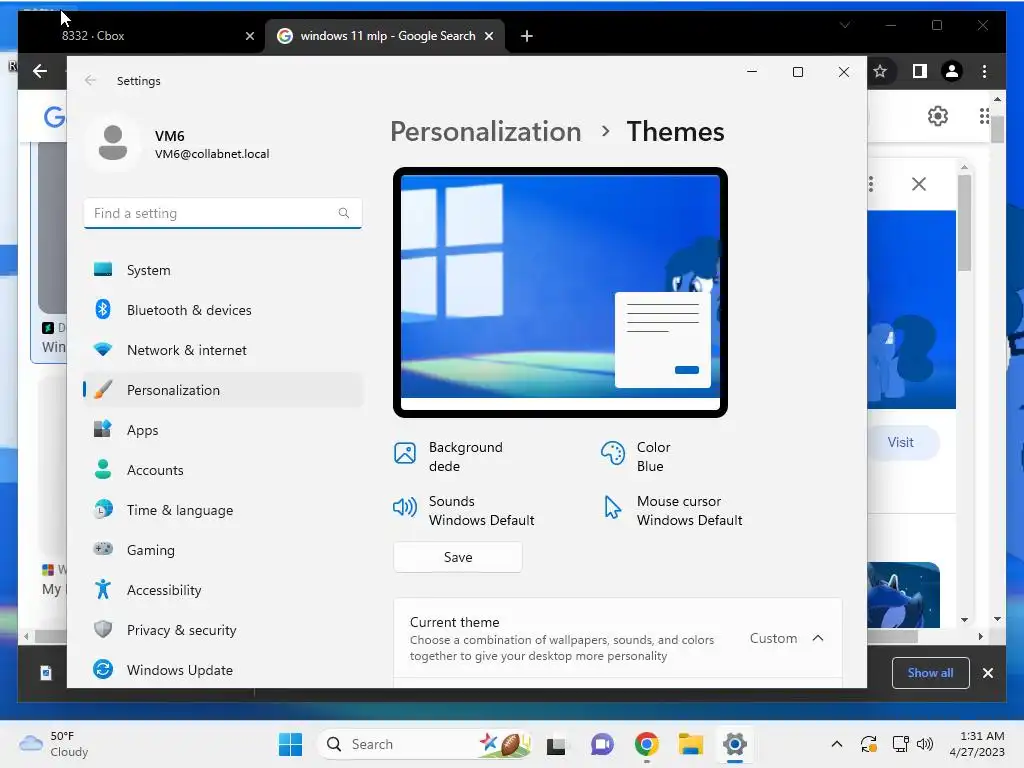1024x768 pixels.
Task: Open Google apps grid icon in Chrome
Action: click(985, 116)
